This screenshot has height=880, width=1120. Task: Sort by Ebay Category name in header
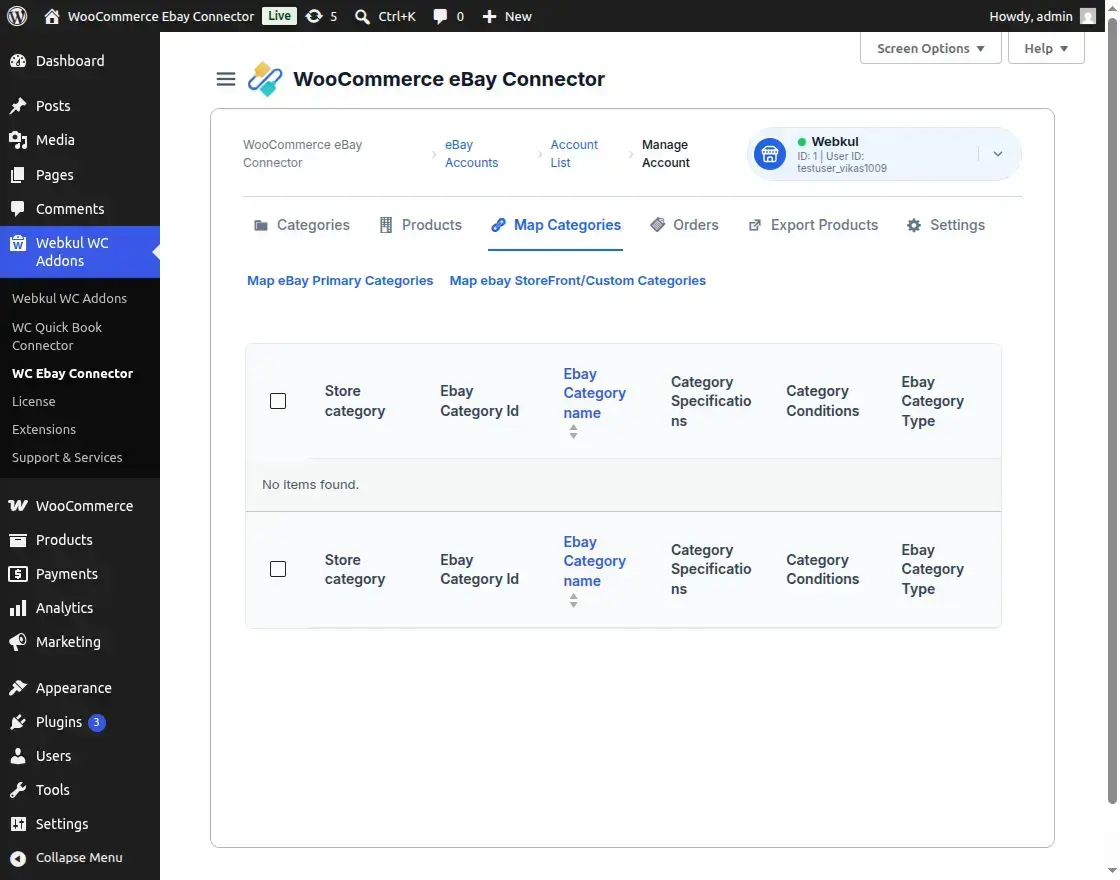tap(594, 393)
